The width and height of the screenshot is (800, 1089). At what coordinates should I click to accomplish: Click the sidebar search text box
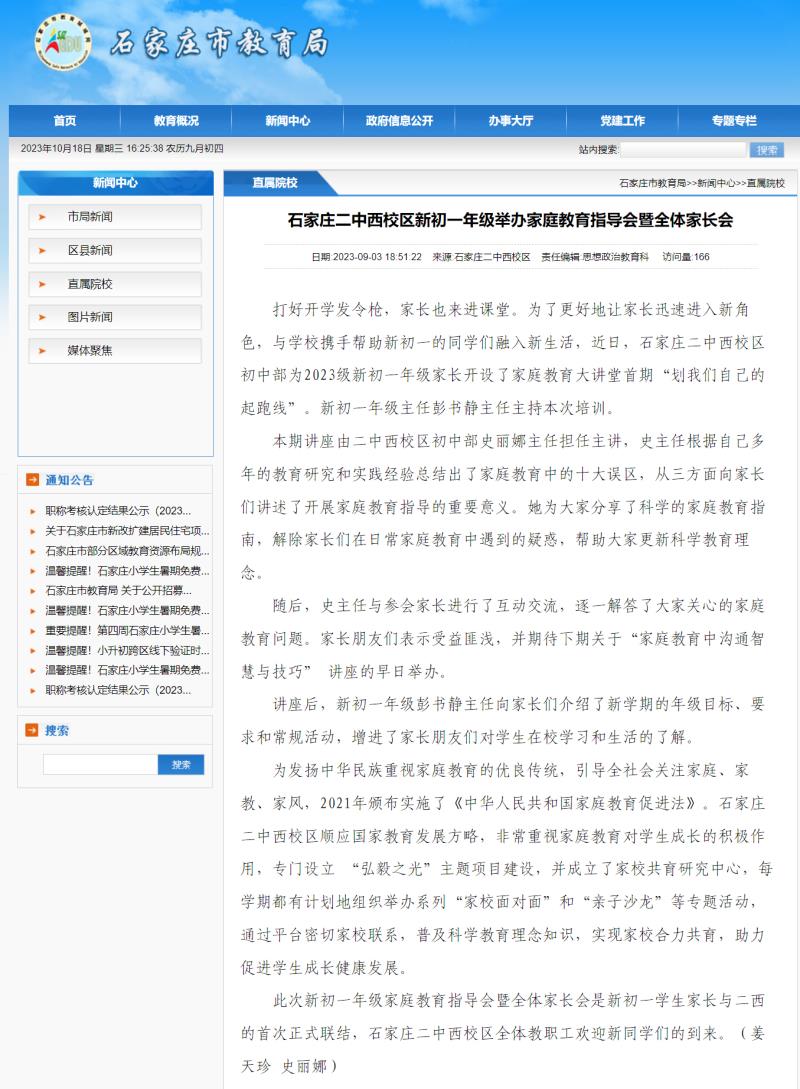pyautogui.click(x=100, y=765)
